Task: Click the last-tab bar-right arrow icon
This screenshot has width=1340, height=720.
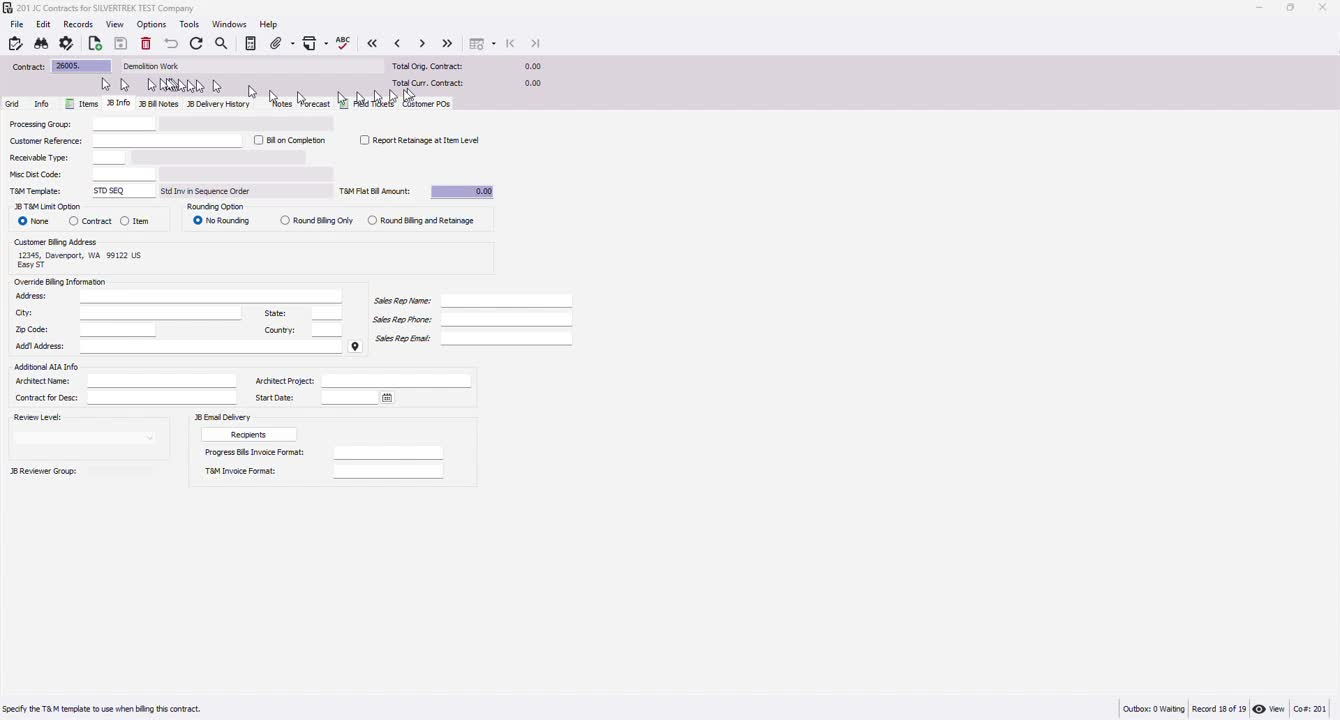Action: click(535, 44)
